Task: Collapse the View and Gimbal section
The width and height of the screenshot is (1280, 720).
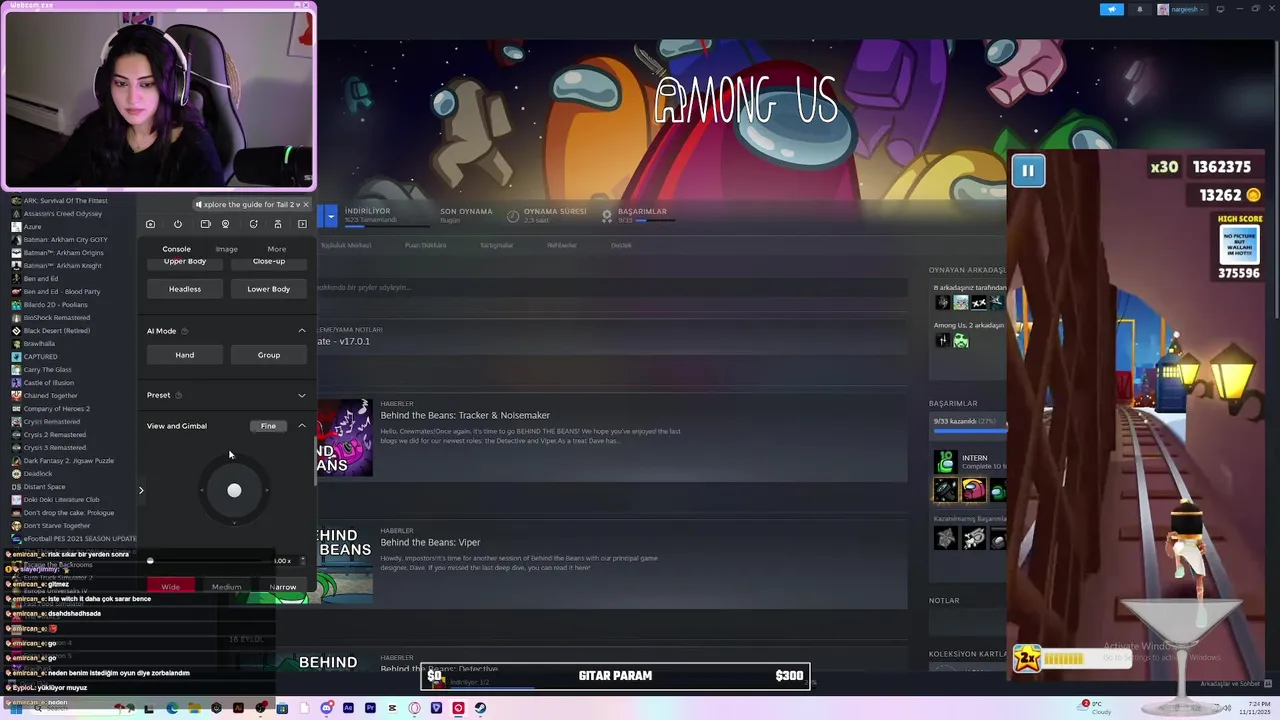Action: (x=302, y=426)
